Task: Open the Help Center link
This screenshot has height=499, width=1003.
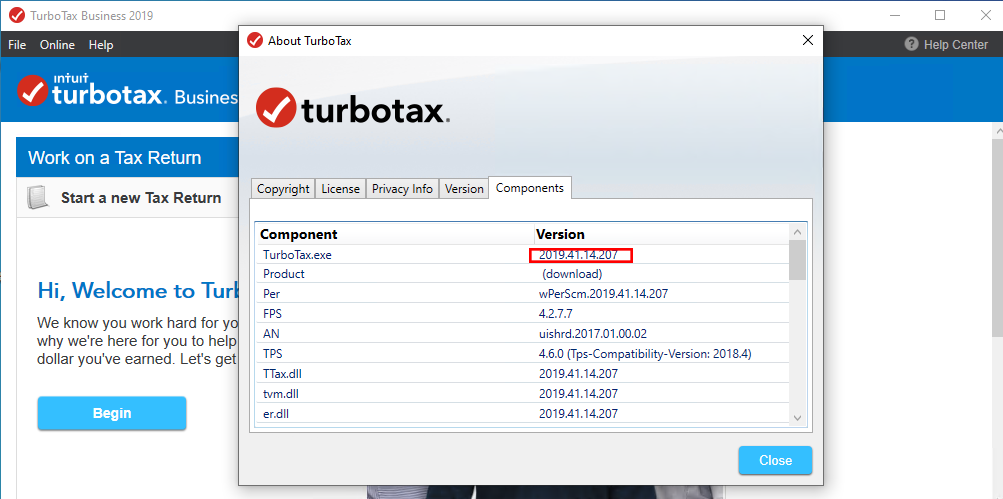Action: (x=955, y=45)
